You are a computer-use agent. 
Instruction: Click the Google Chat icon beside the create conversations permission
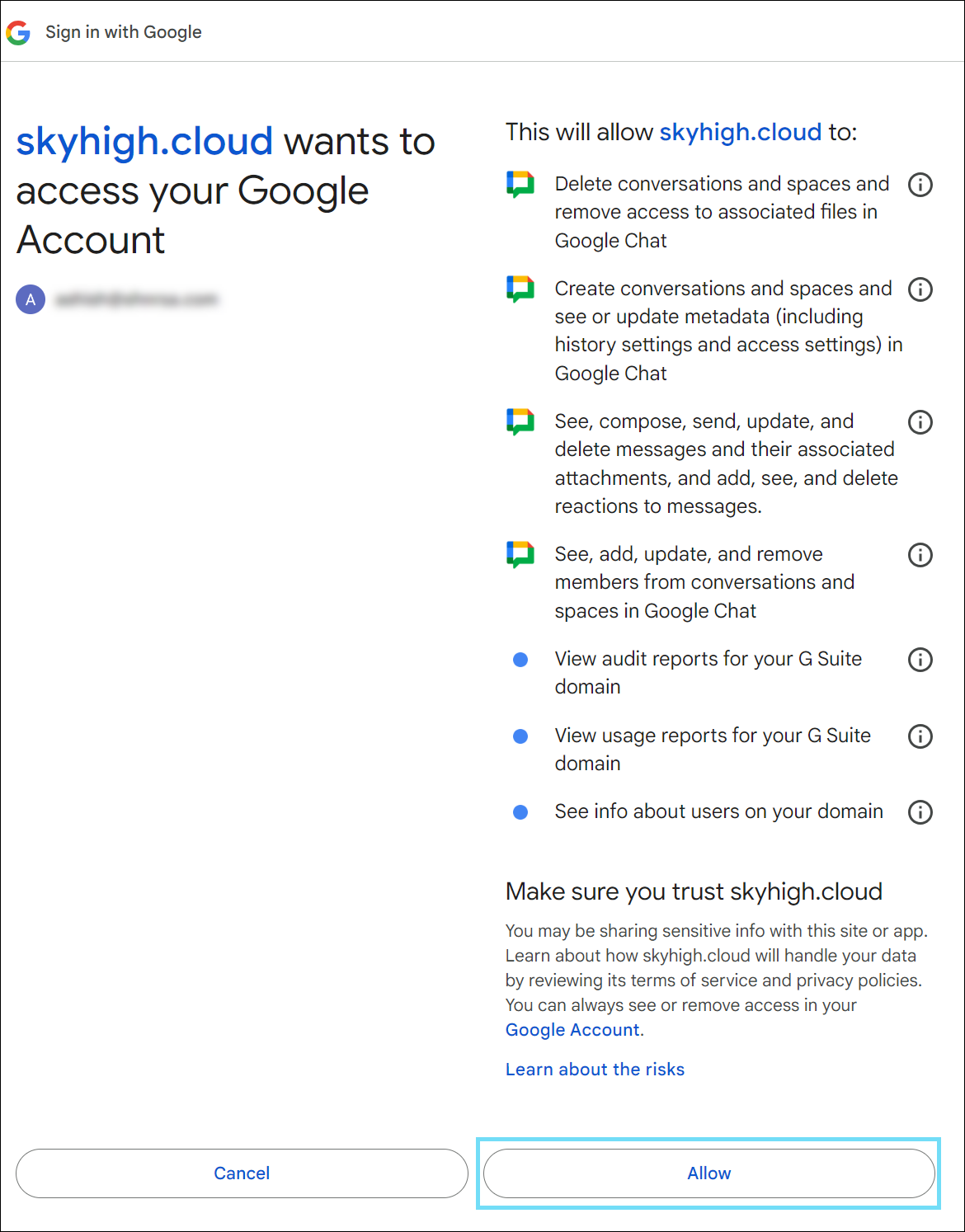pos(520,289)
